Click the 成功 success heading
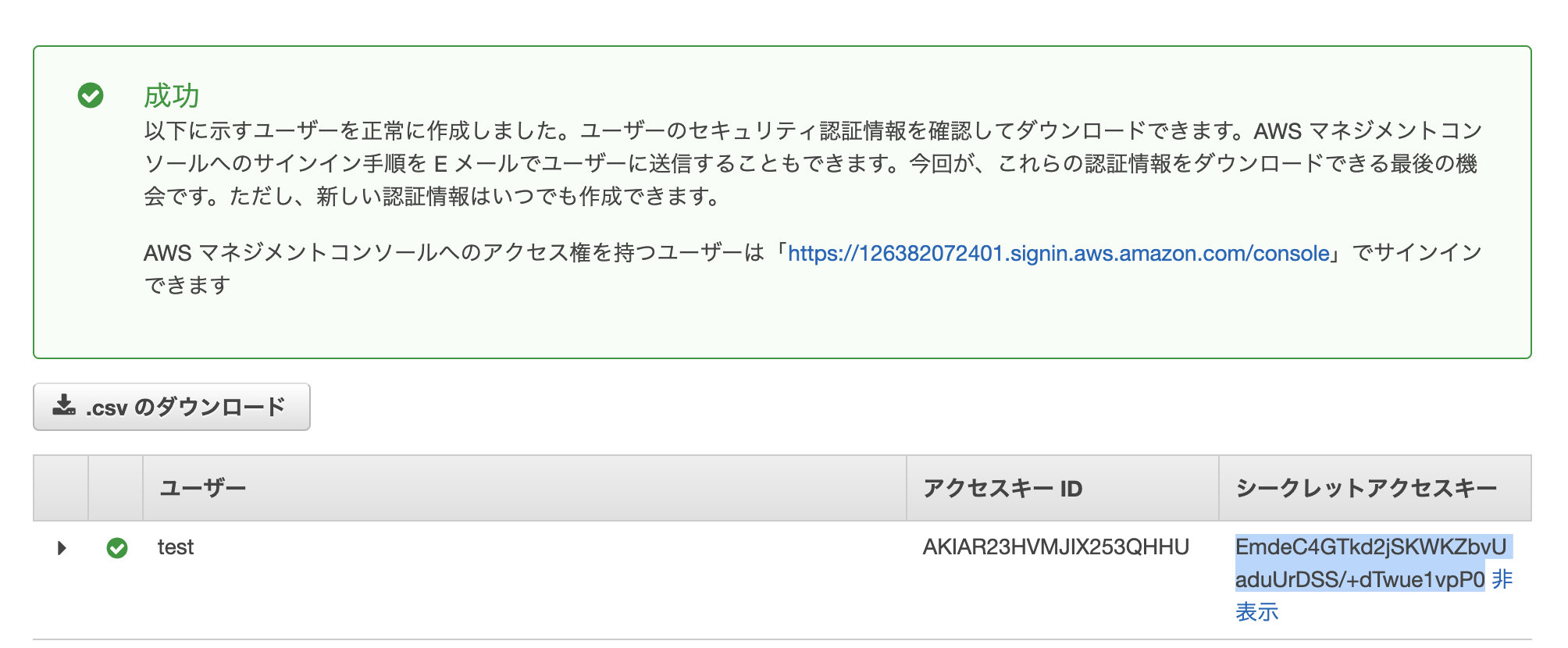This screenshot has height=648, width=1568. pyautogui.click(x=172, y=96)
